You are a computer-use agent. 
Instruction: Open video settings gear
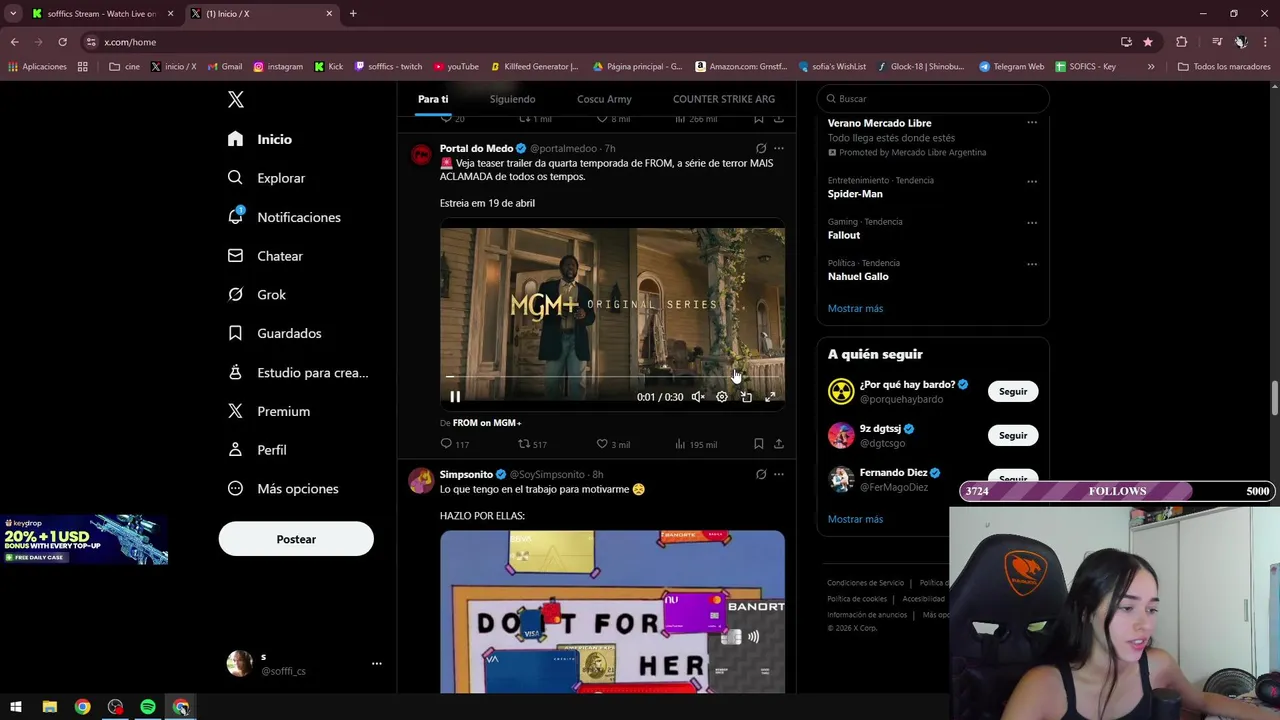click(x=722, y=397)
